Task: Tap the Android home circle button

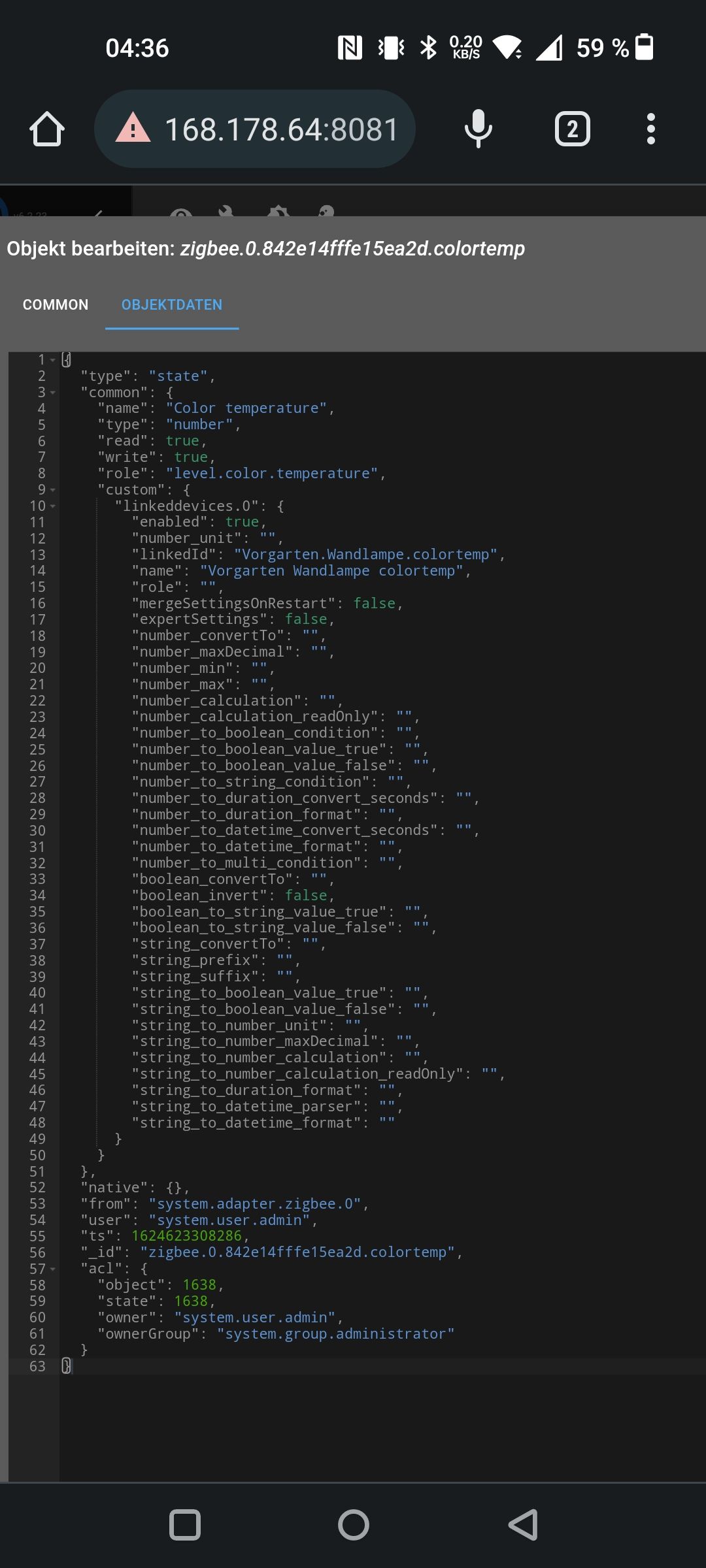Action: pyautogui.click(x=354, y=1525)
